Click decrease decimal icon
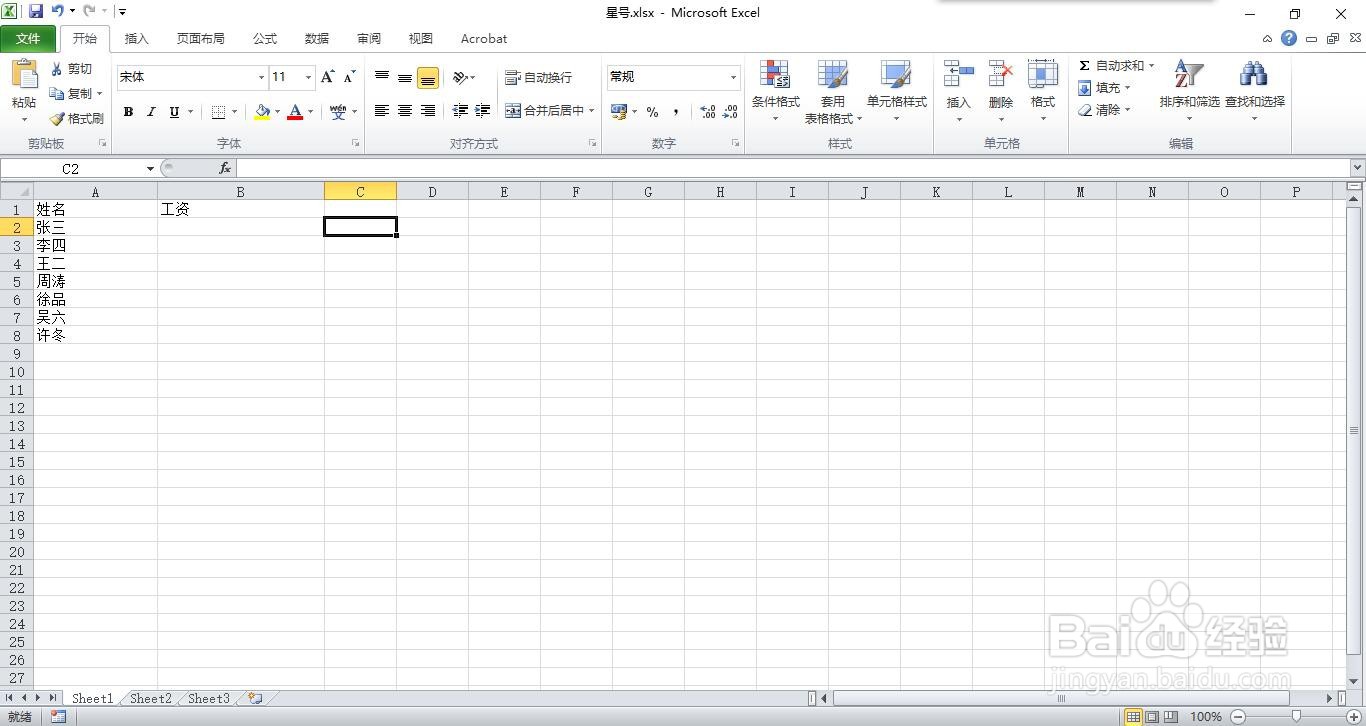Screen dimensions: 1366x726 [x=731, y=112]
